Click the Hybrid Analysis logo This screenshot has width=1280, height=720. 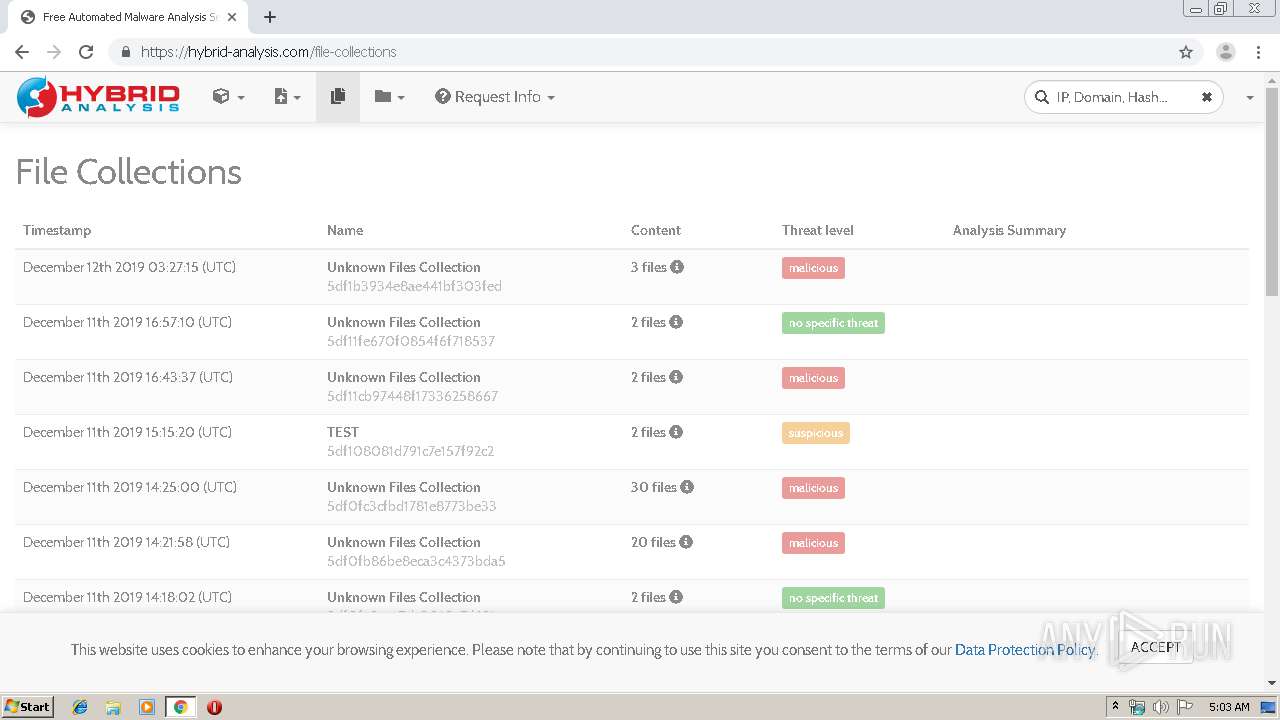[x=98, y=97]
